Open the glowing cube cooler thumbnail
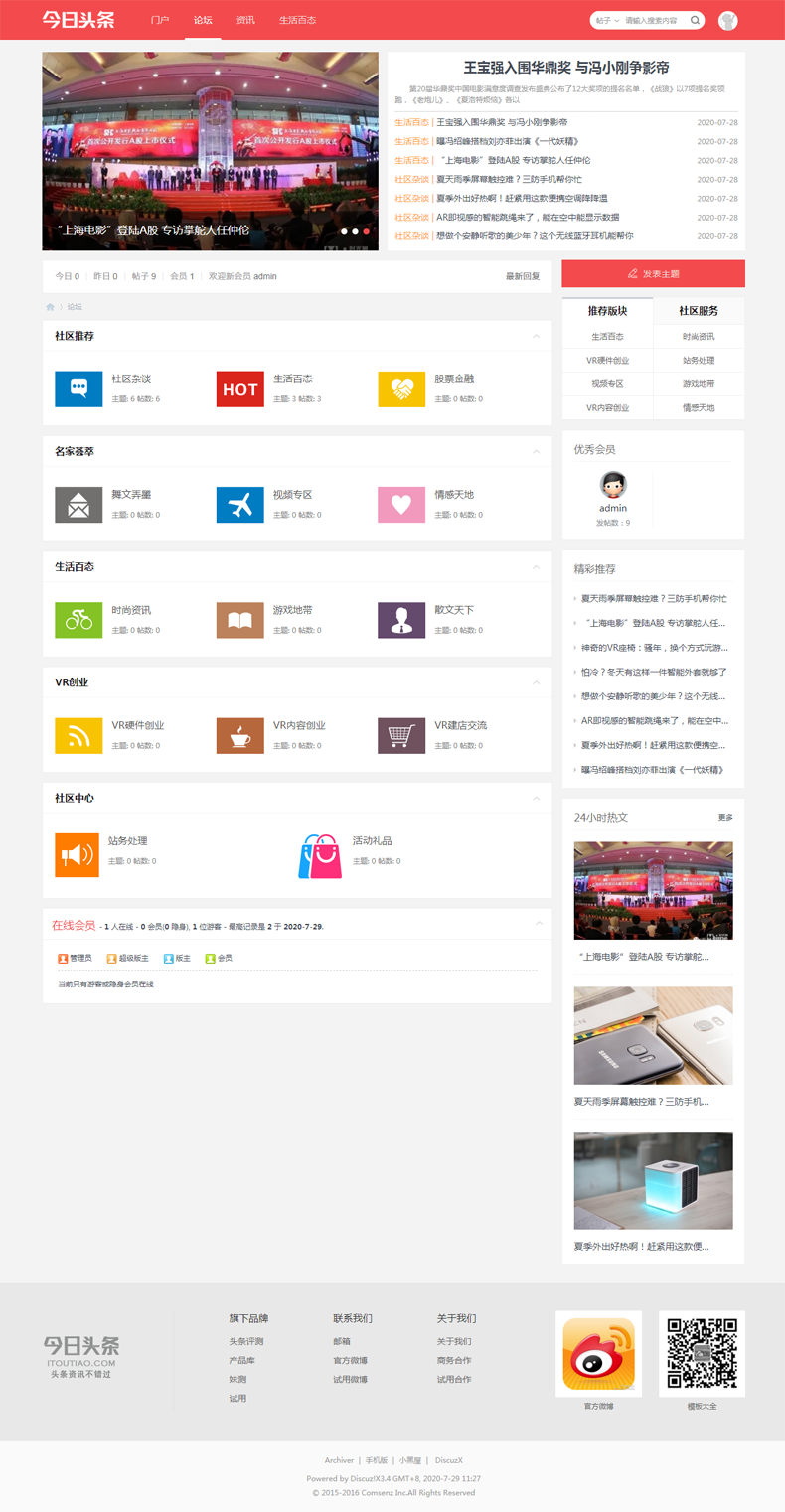Image resolution: width=785 pixels, height=1512 pixels. 653,1180
